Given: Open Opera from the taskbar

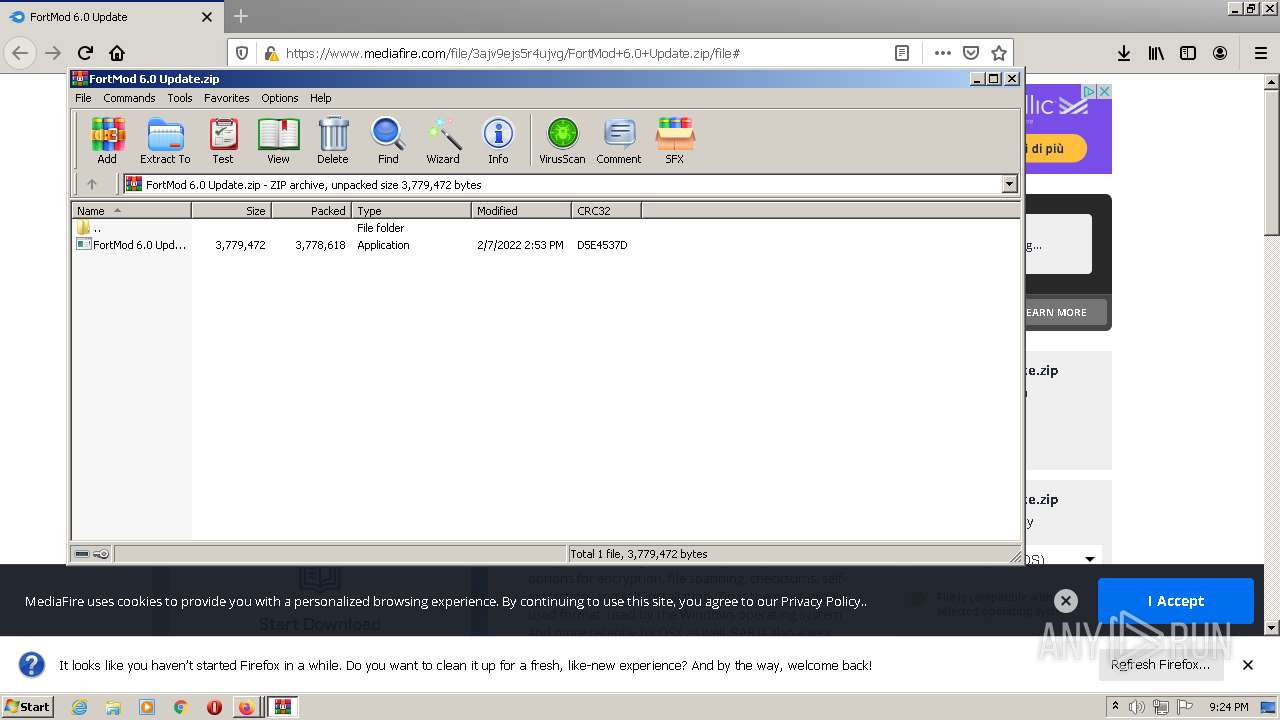Looking at the screenshot, I should click(x=214, y=707).
